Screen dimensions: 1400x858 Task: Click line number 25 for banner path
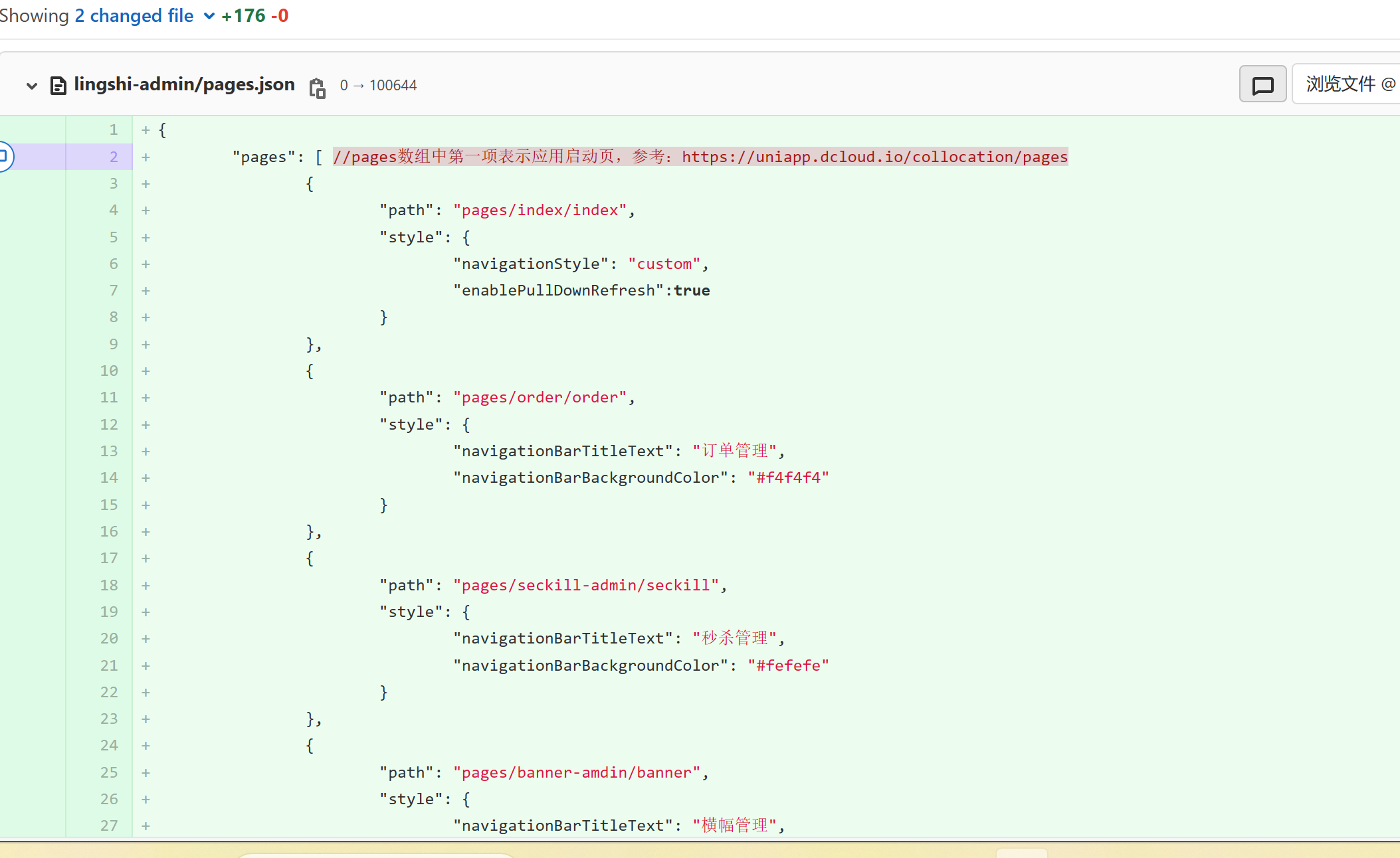click(x=109, y=772)
